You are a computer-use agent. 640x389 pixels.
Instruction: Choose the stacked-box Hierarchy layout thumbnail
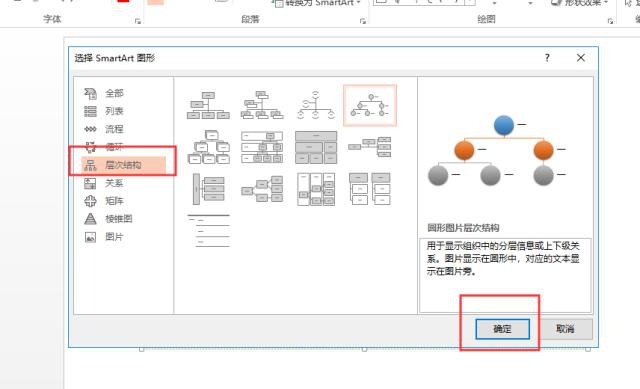pyautogui.click(x=208, y=147)
